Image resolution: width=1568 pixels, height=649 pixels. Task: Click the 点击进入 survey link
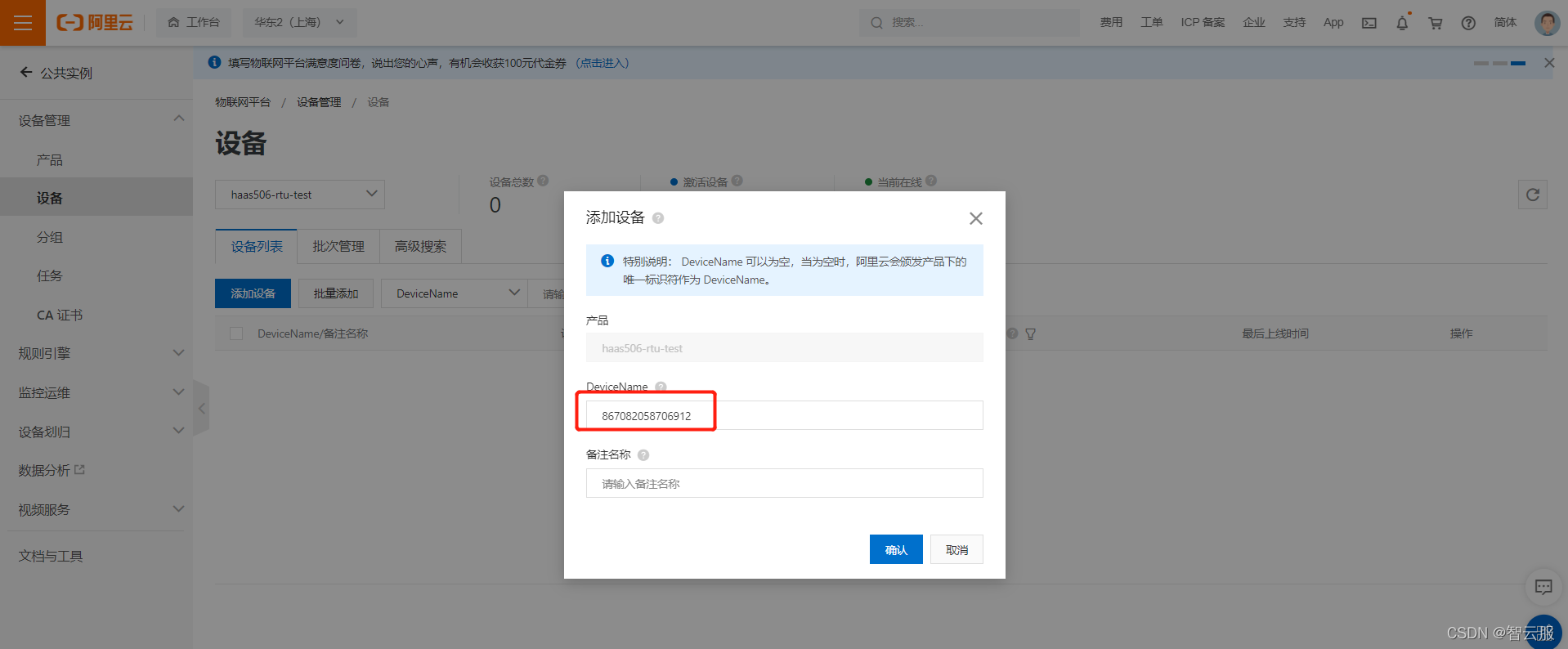pos(603,63)
